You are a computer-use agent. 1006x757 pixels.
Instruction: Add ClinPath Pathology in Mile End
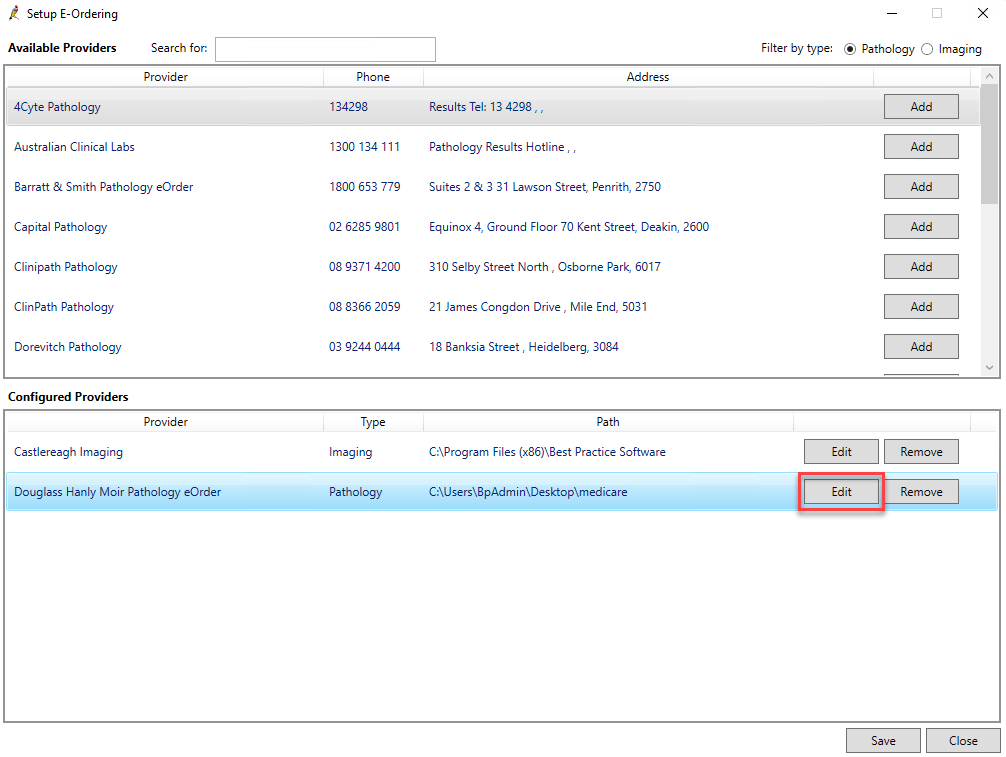point(921,307)
